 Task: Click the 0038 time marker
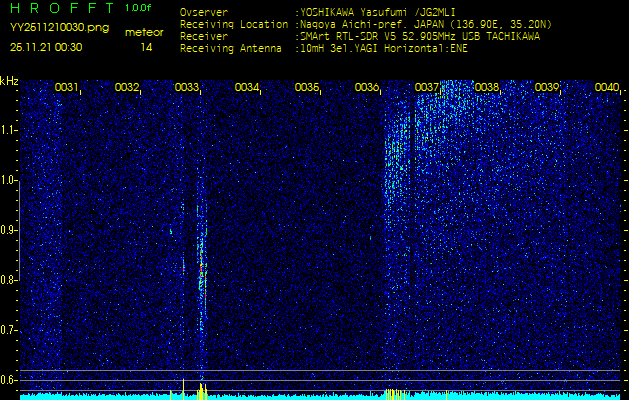[x=487, y=87]
